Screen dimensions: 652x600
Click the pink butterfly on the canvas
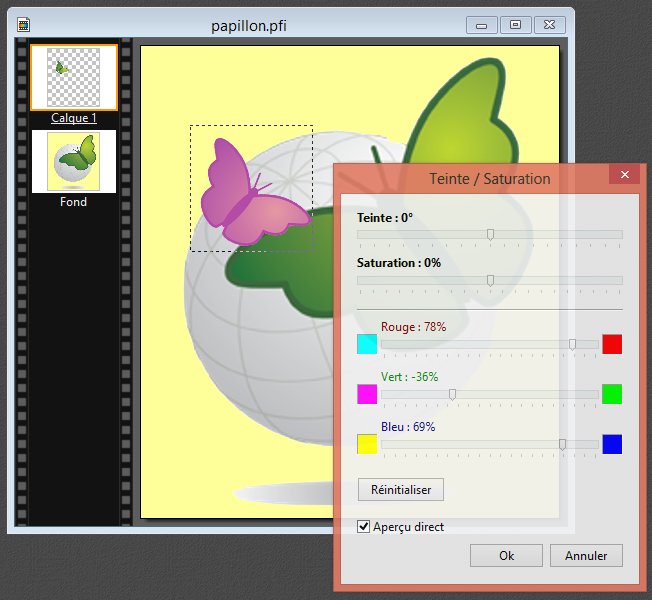click(x=250, y=195)
